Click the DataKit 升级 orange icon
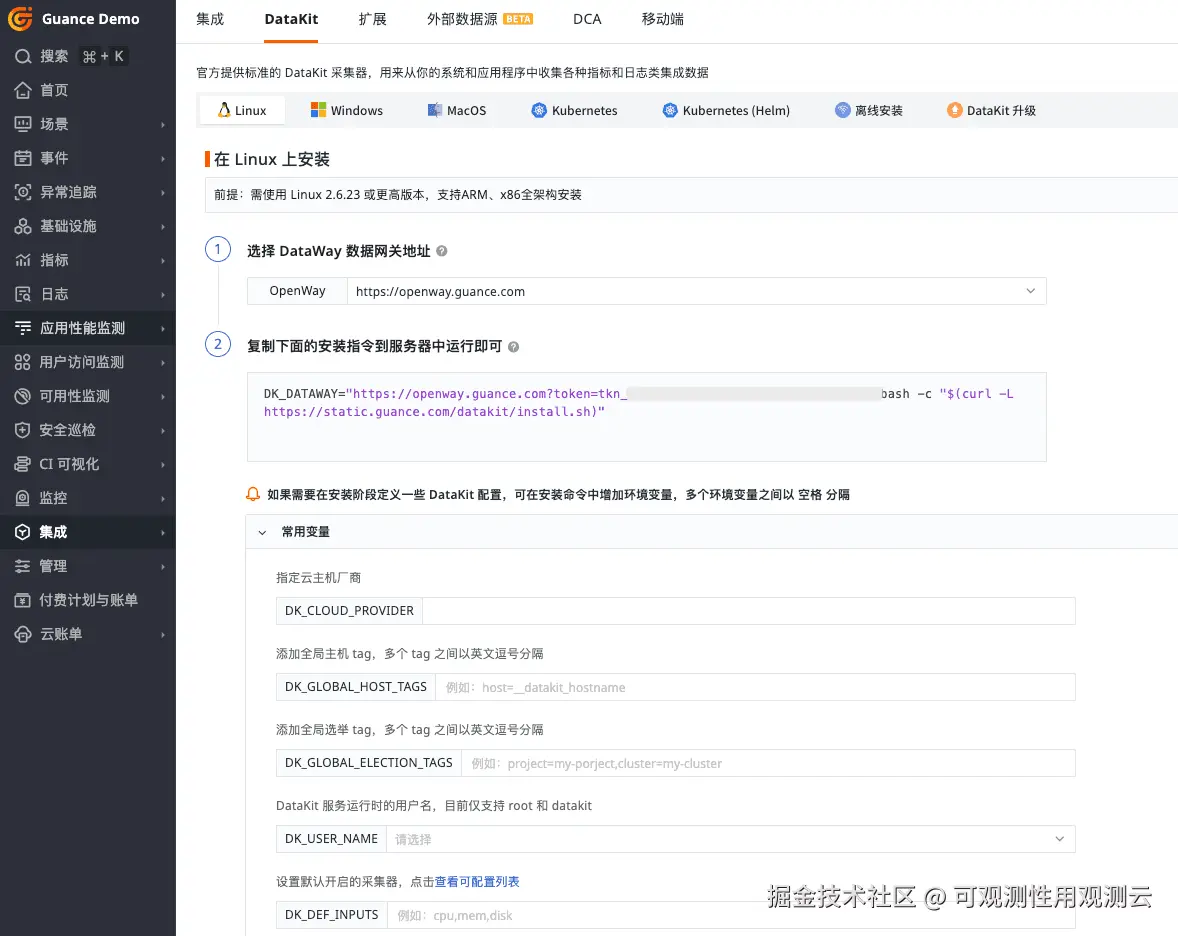 [x=954, y=110]
